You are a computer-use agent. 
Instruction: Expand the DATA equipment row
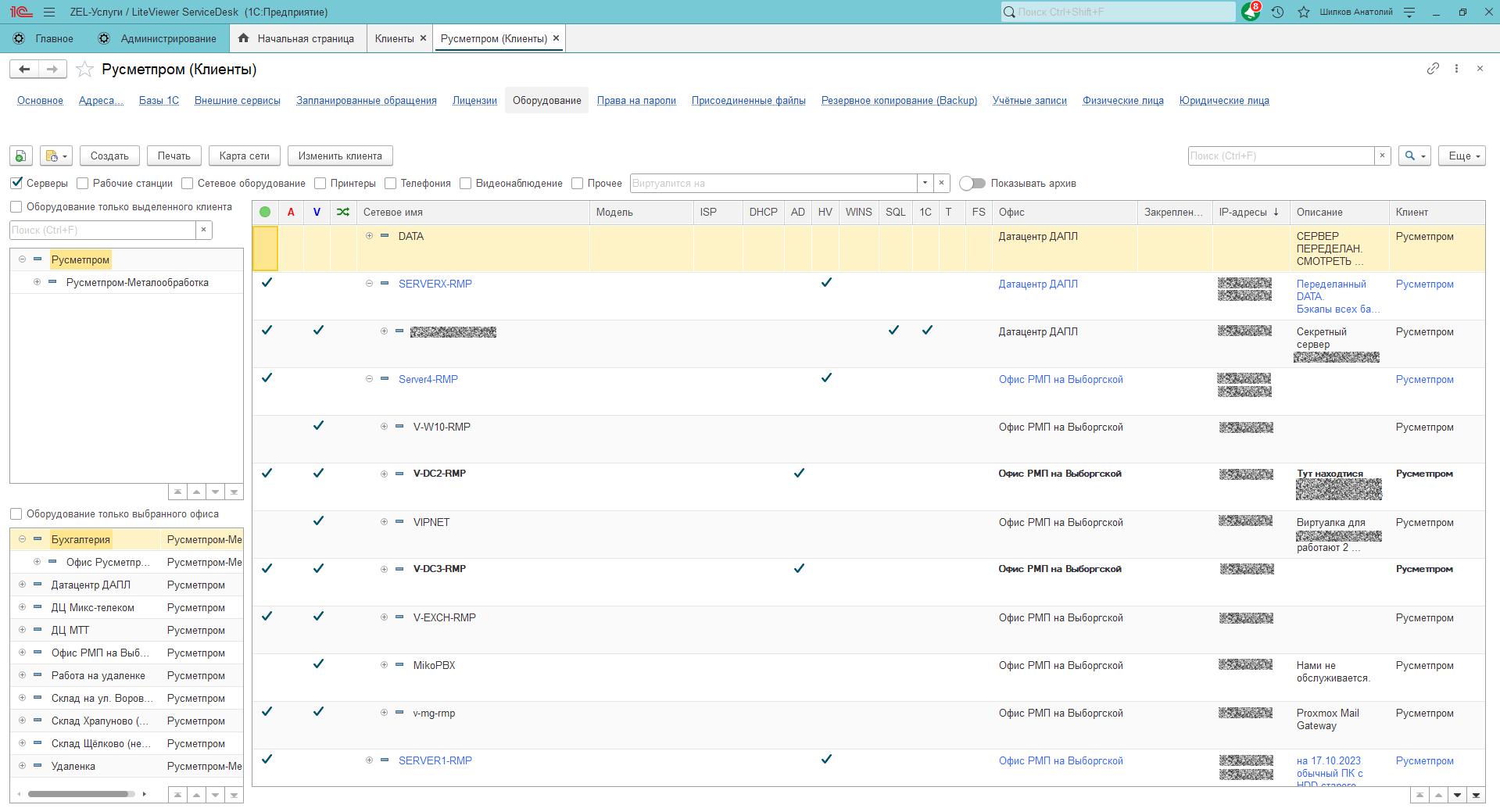(369, 236)
